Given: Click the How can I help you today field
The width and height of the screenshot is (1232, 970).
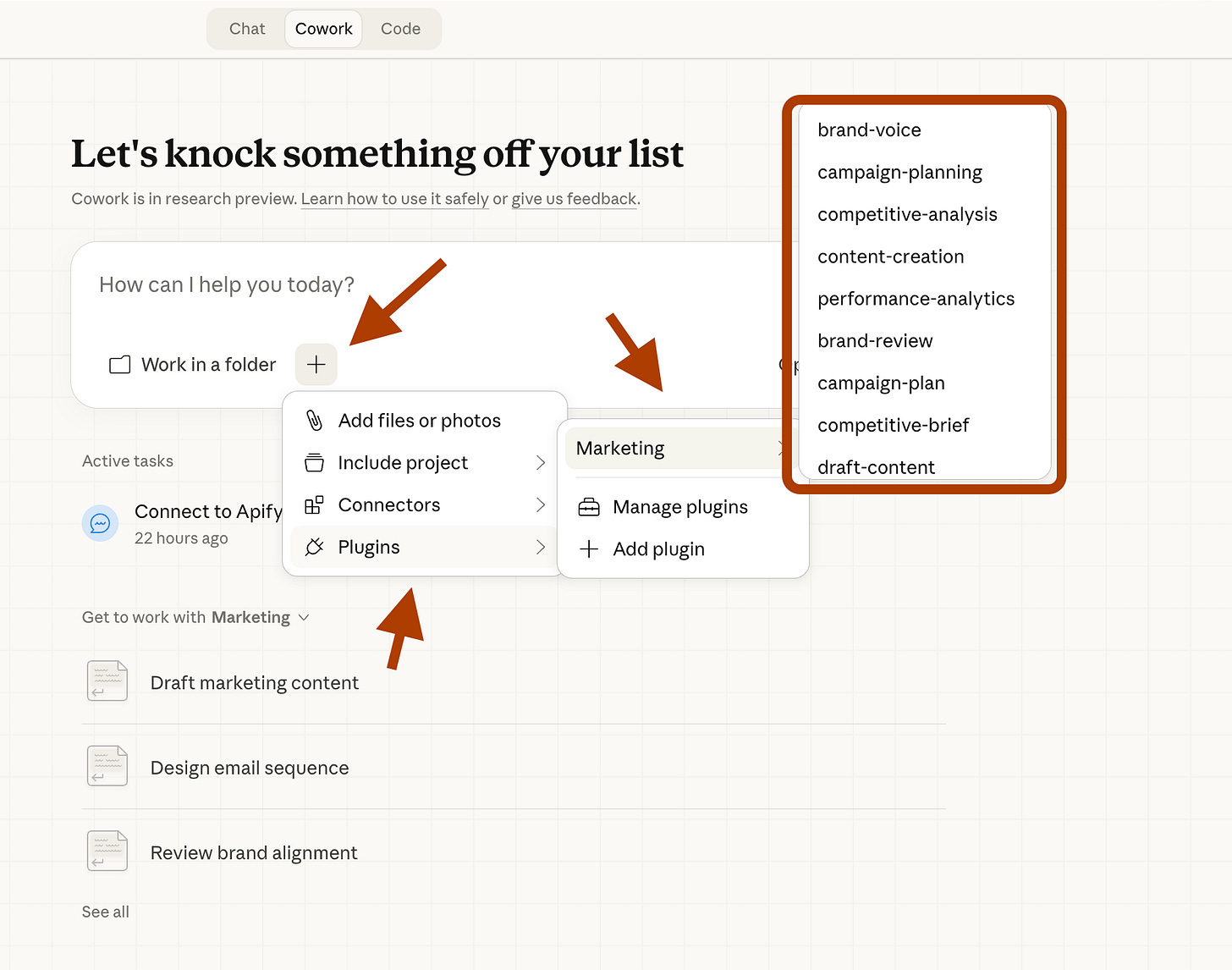Looking at the screenshot, I should click(423, 285).
